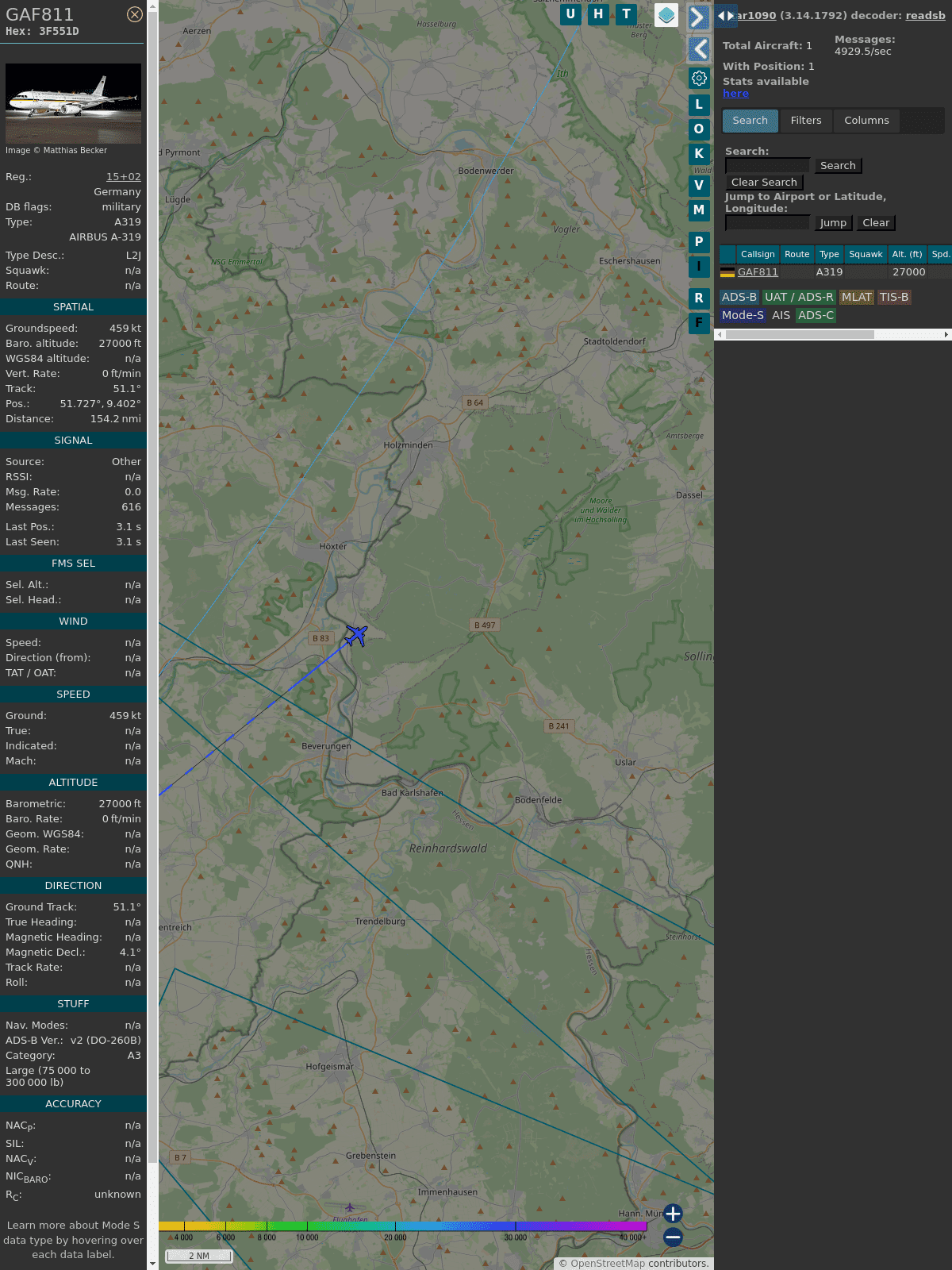The image size is (952, 1270).
Task: Toggle the TIS-B source filter
Action: click(894, 297)
